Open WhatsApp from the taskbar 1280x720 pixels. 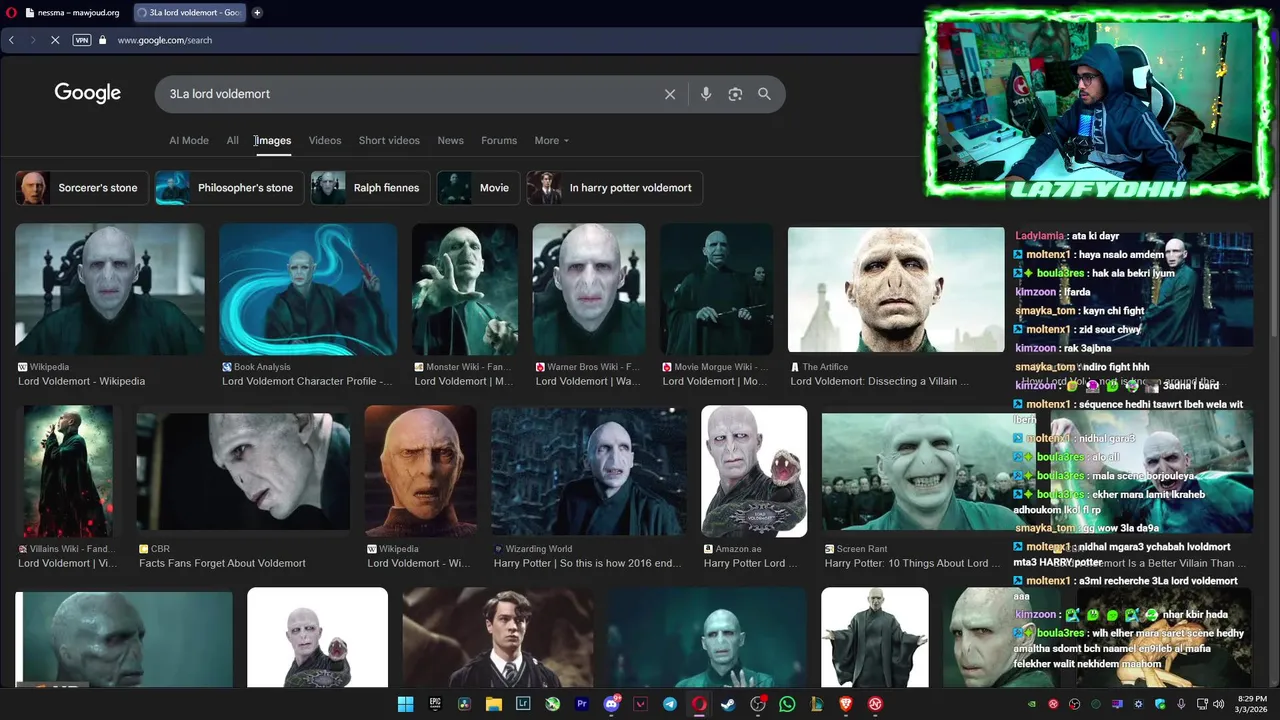787,704
